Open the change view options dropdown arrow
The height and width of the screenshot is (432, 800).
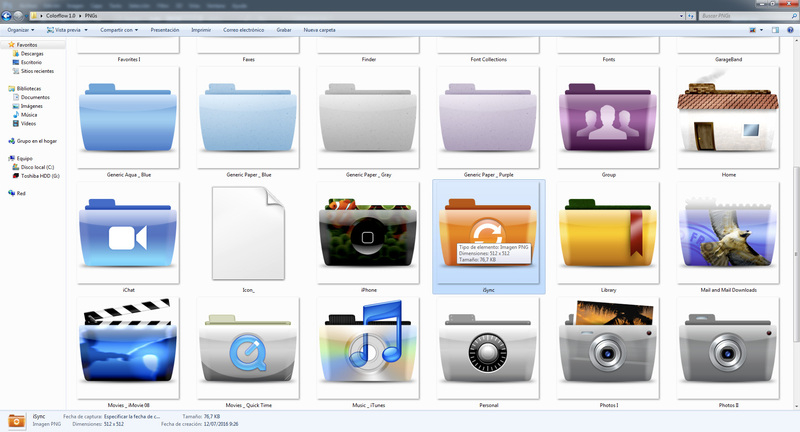762,30
